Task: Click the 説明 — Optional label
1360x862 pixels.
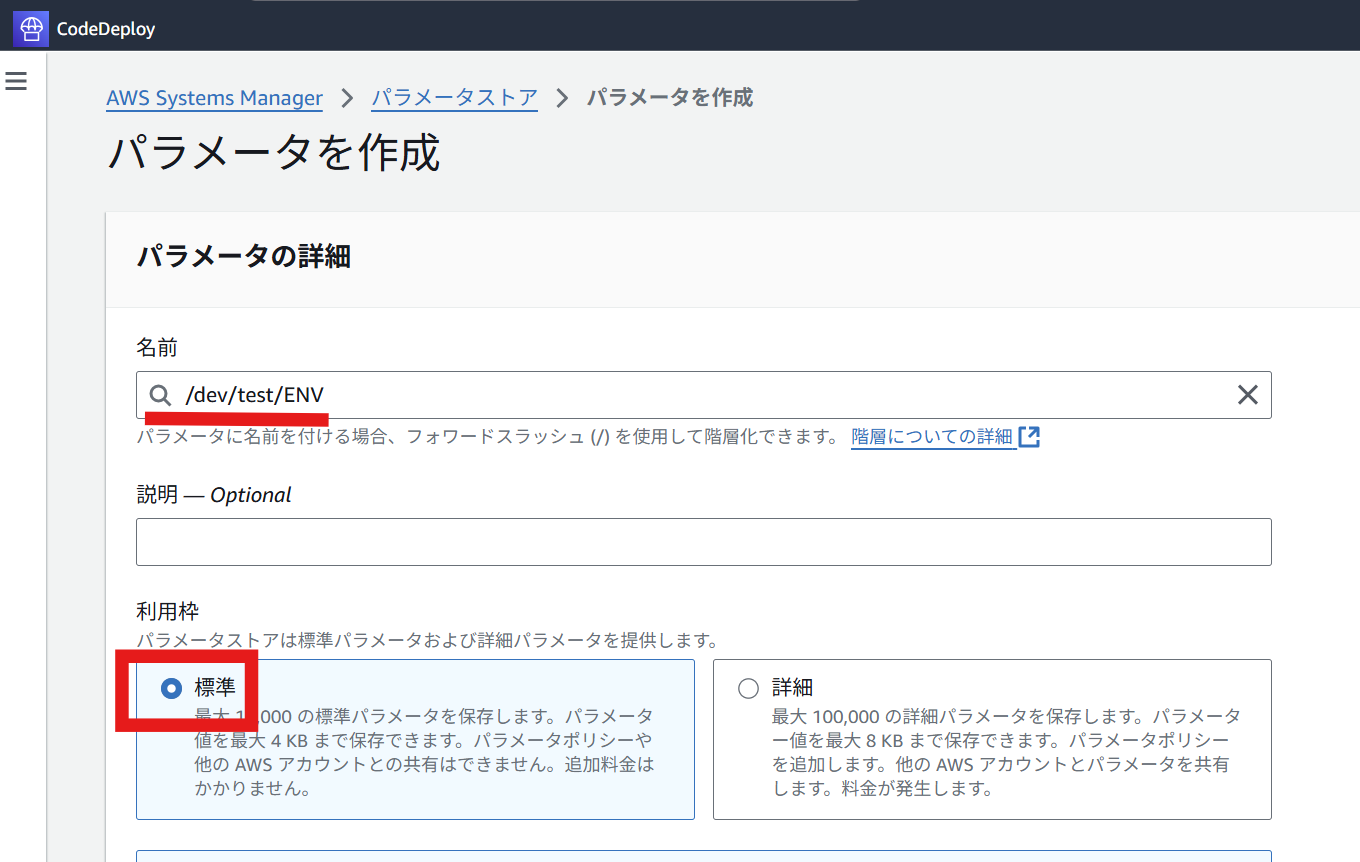Action: [x=214, y=495]
